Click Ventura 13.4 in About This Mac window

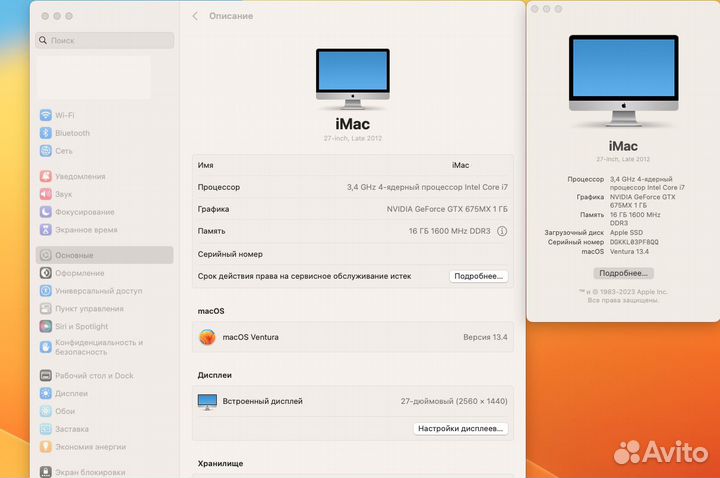(x=629, y=252)
